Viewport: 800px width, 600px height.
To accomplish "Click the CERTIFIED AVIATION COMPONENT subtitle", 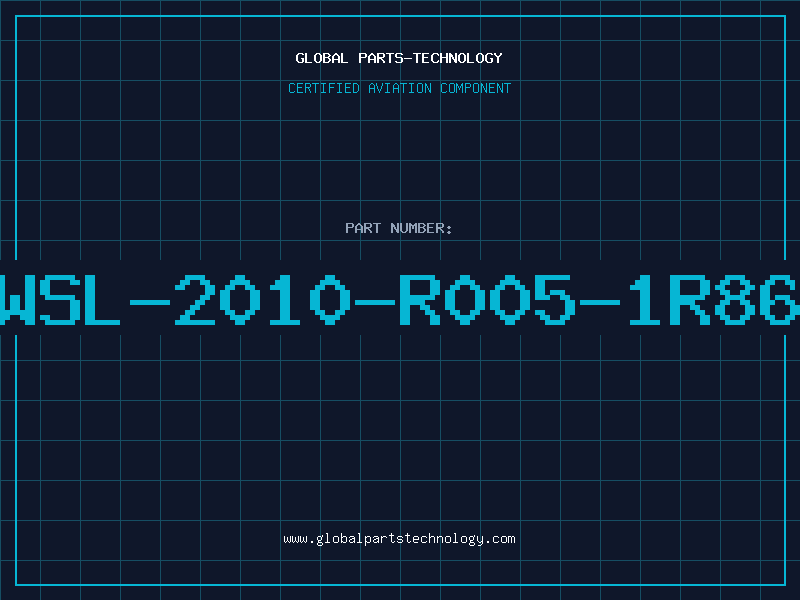I will (399, 88).
